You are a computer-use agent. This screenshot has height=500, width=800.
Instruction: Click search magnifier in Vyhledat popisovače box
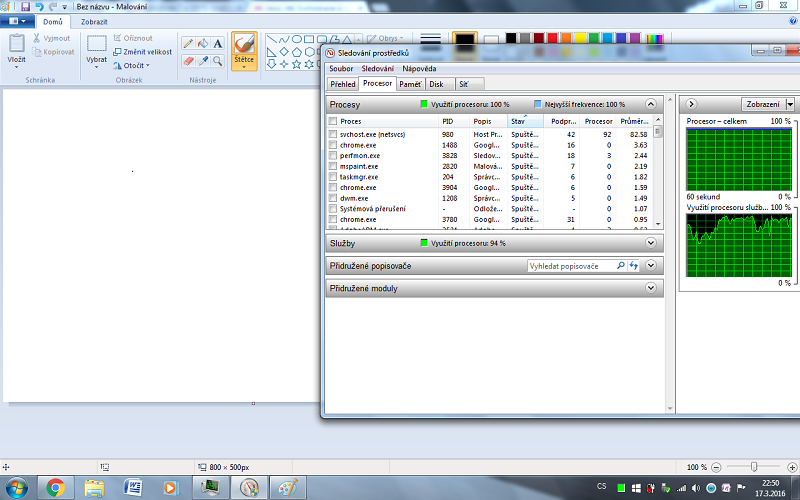click(620, 265)
